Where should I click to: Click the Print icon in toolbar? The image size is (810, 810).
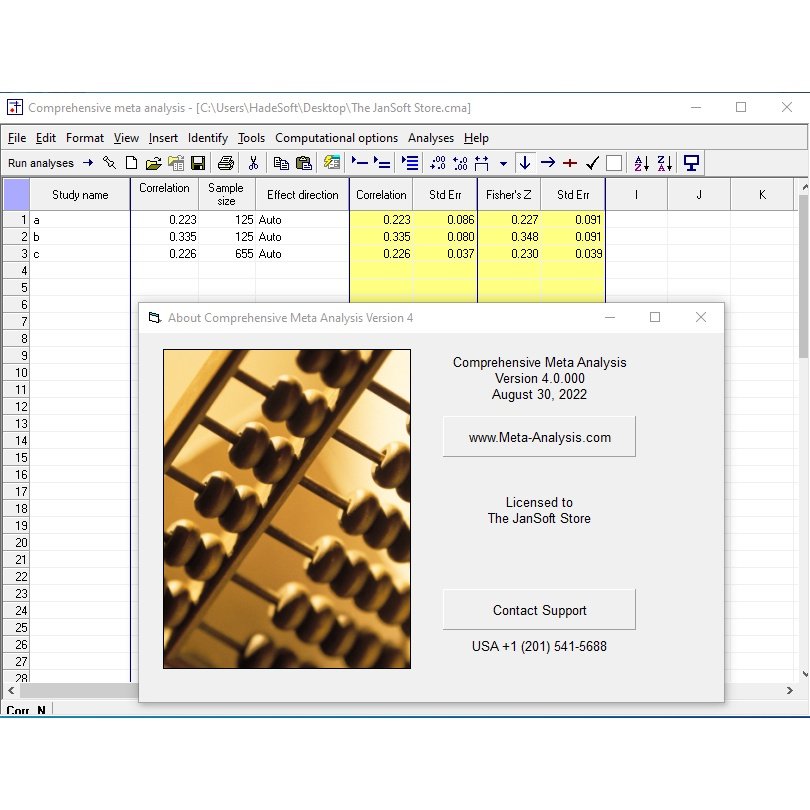(x=226, y=163)
